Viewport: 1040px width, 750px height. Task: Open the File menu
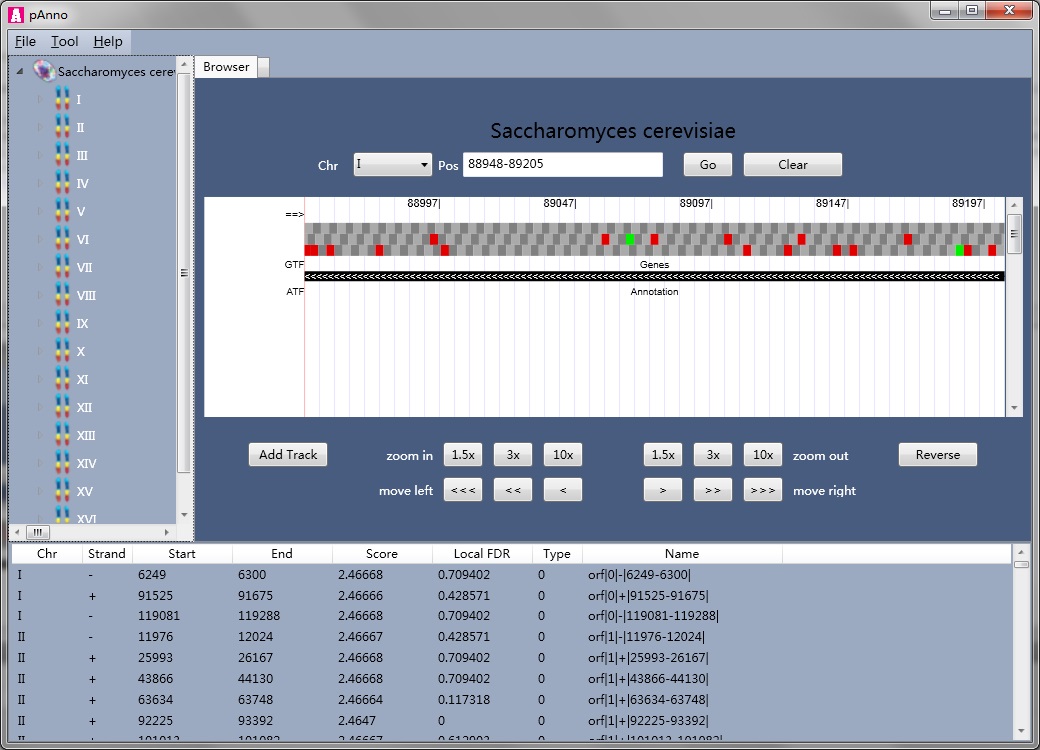coord(25,41)
